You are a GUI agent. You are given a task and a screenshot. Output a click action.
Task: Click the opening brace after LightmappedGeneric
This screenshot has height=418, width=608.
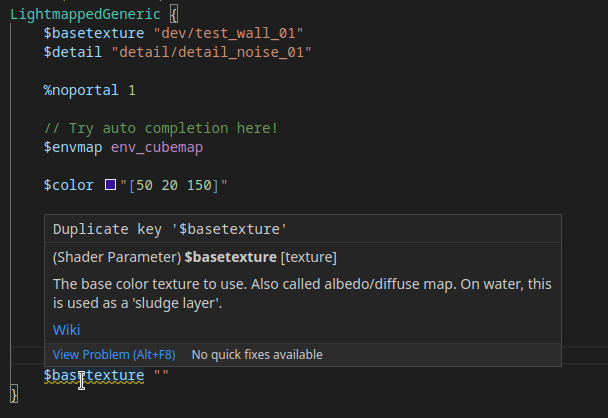174,15
